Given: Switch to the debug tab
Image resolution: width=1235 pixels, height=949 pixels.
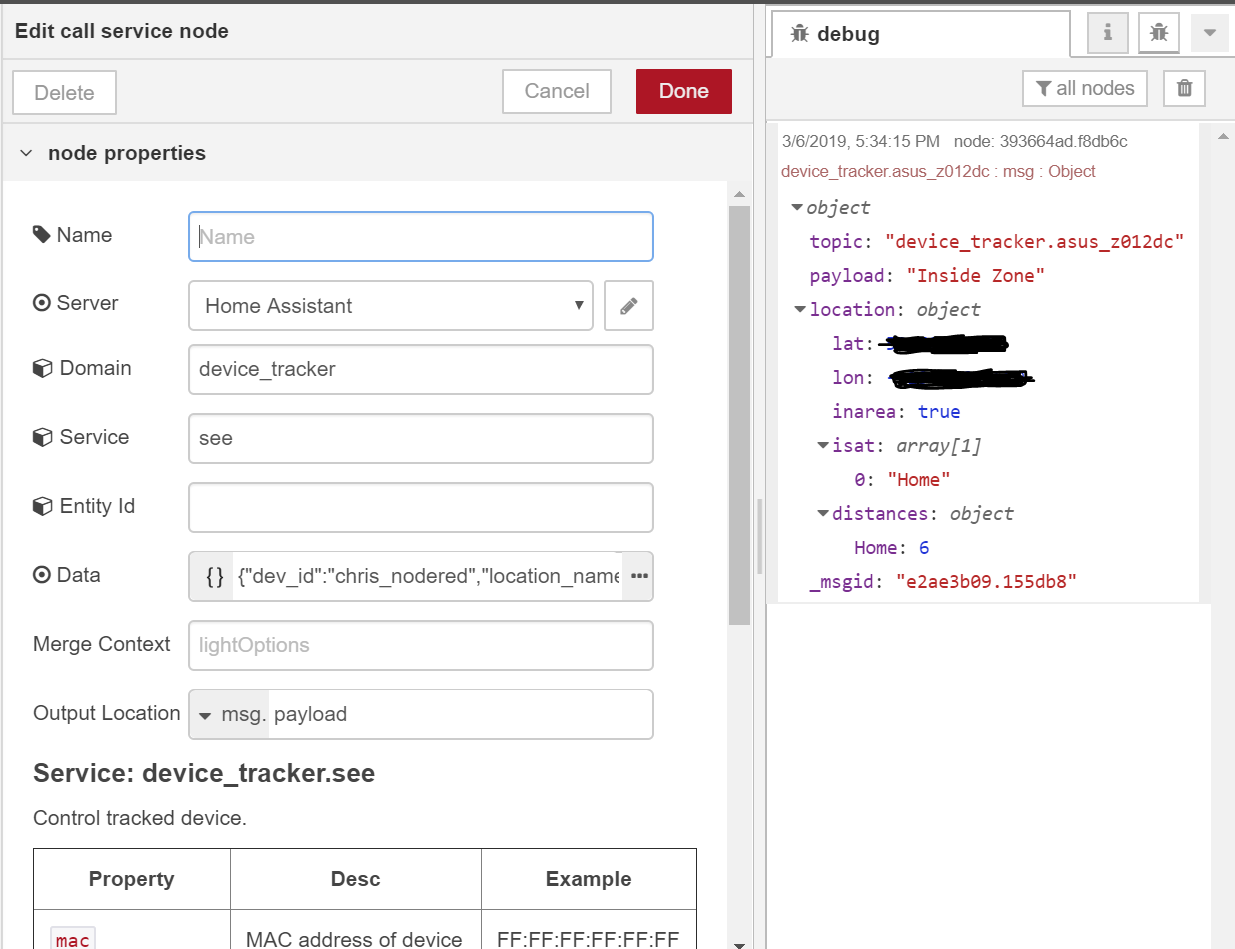Looking at the screenshot, I should pos(878,33).
